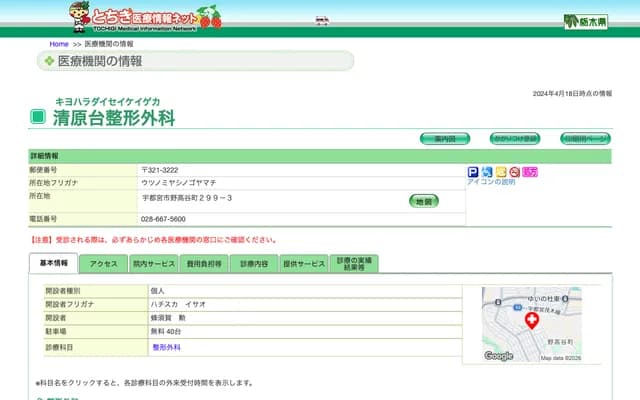Click the Home breadcrumb link

click(x=59, y=44)
